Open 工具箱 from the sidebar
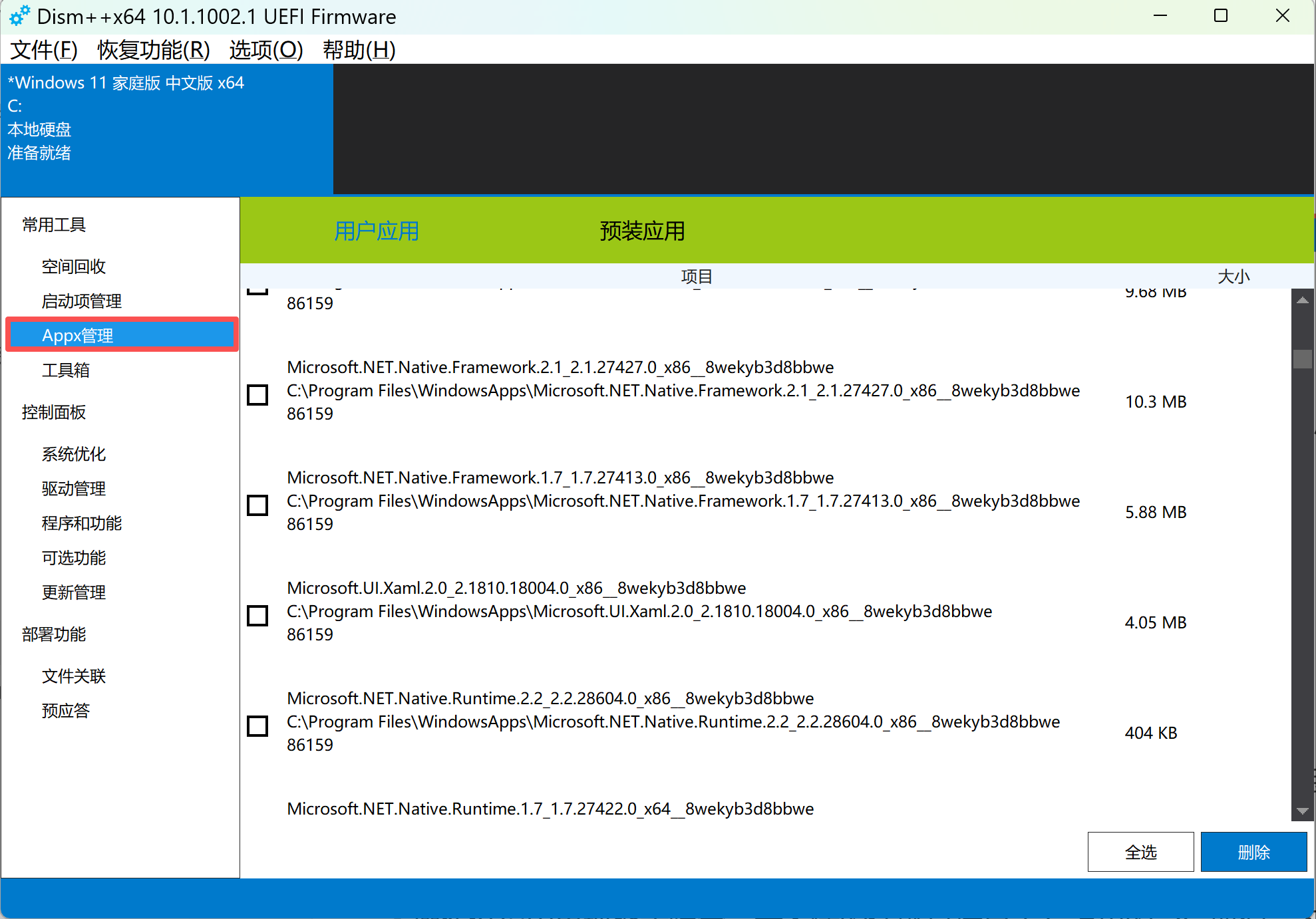1316x919 pixels. tap(66, 370)
